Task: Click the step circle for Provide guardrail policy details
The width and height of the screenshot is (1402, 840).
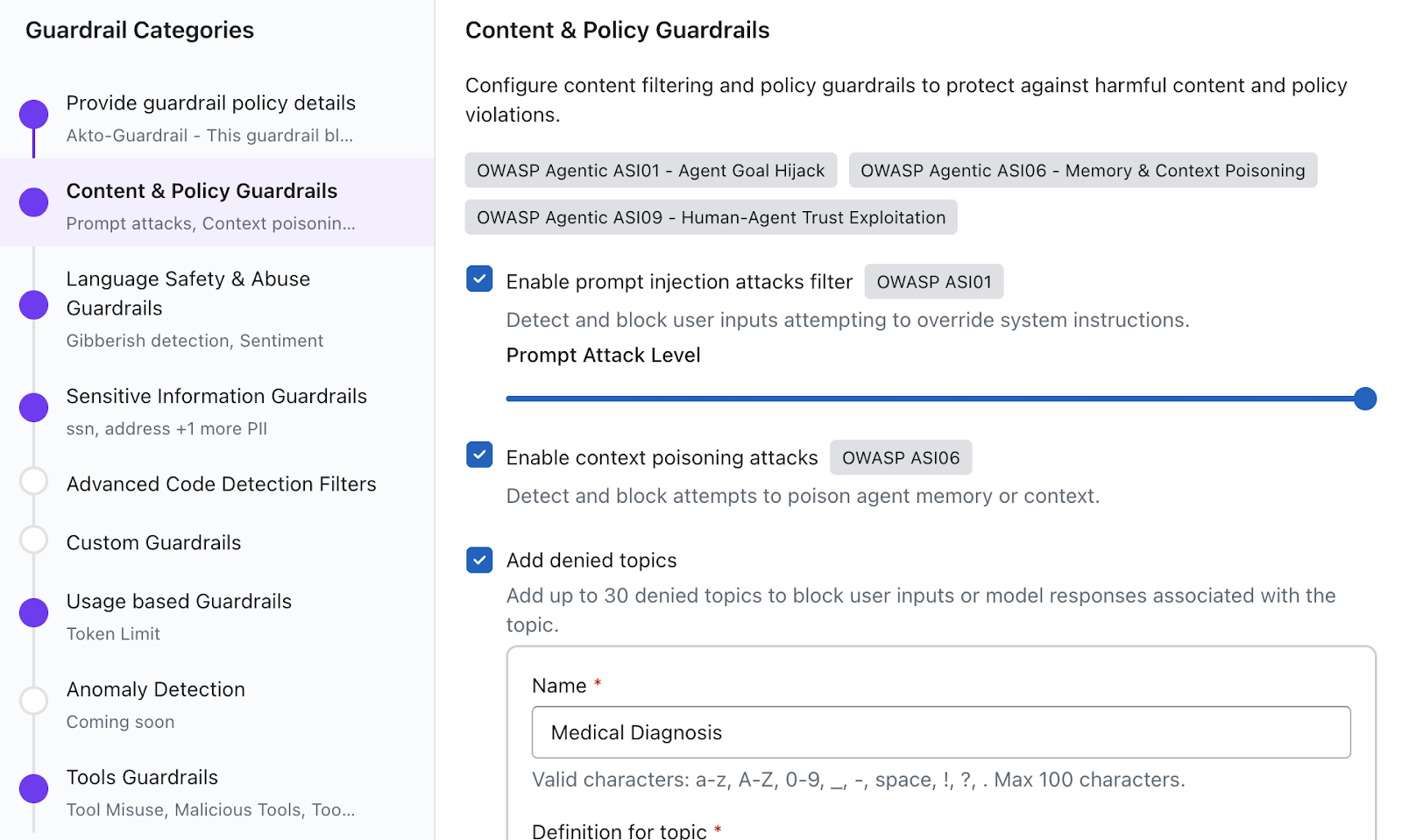Action: pyautogui.click(x=34, y=114)
